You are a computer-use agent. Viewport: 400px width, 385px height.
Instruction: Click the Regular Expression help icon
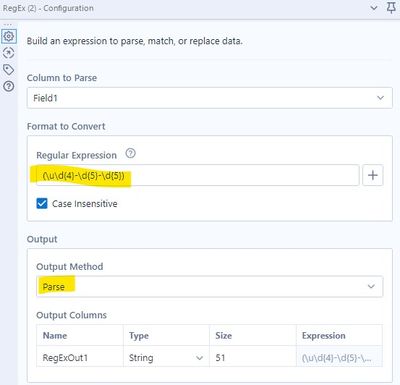coord(130,153)
